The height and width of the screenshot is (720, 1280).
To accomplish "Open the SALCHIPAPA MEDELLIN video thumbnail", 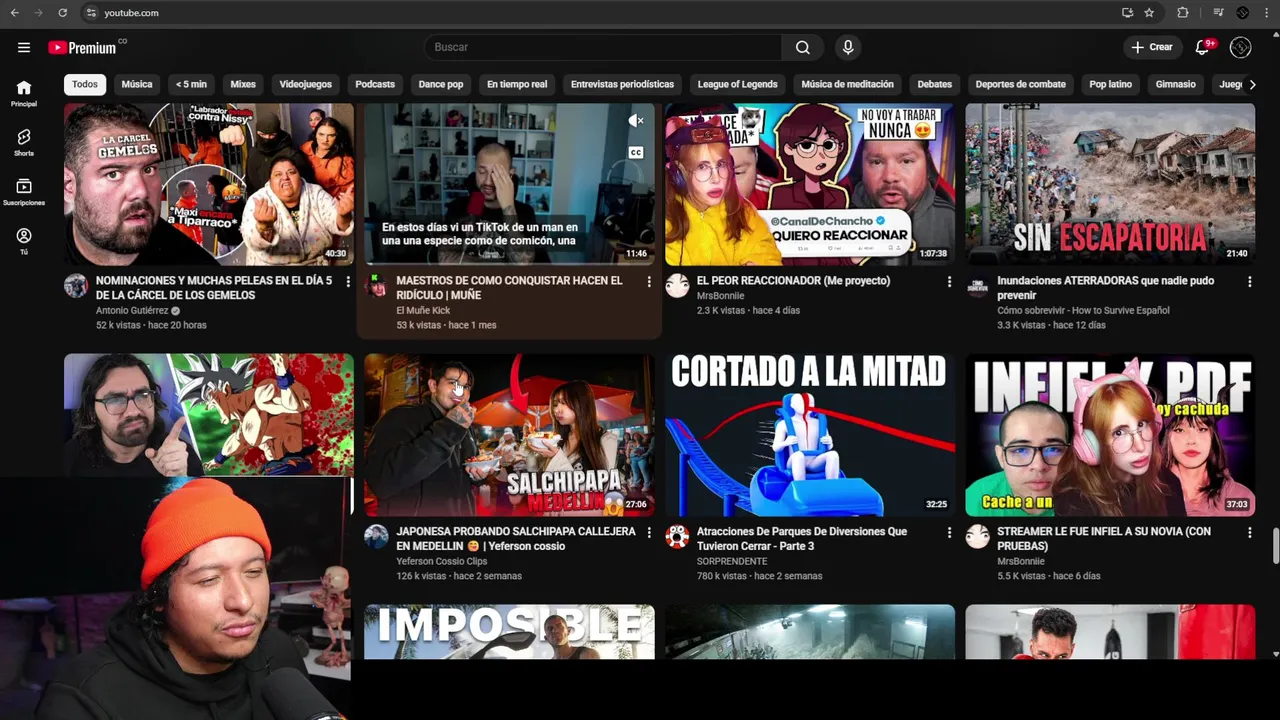I will [x=509, y=435].
